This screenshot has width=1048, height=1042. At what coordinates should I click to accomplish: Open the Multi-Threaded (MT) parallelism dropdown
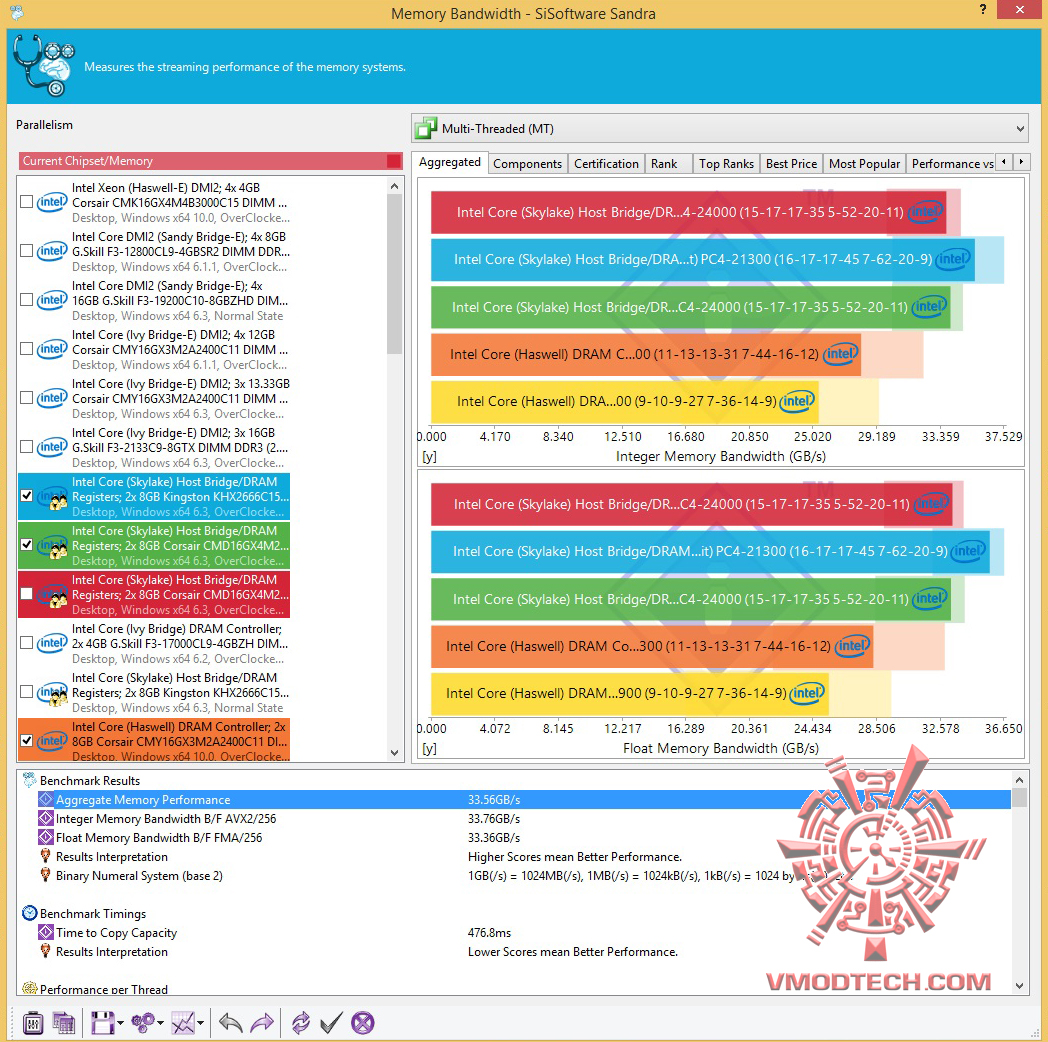click(720, 128)
